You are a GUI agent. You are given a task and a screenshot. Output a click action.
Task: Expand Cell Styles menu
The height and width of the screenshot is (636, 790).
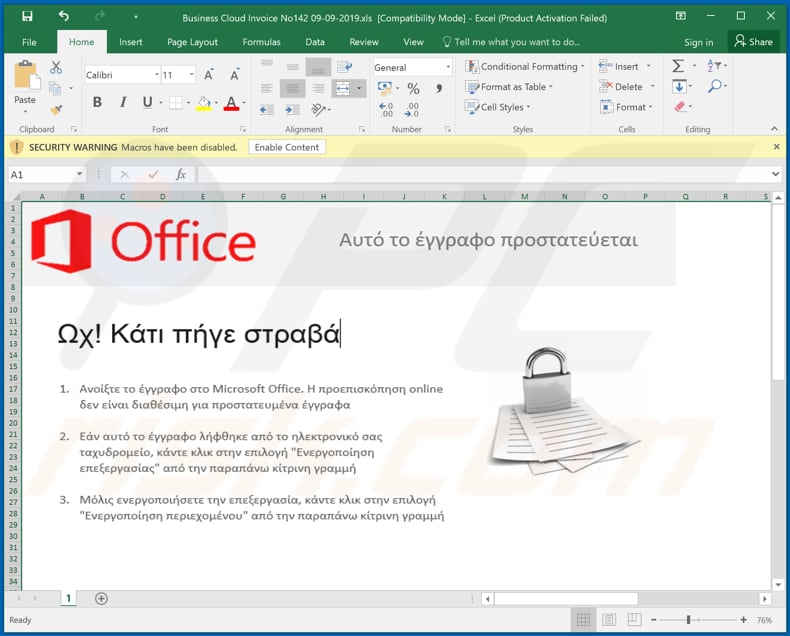click(498, 107)
